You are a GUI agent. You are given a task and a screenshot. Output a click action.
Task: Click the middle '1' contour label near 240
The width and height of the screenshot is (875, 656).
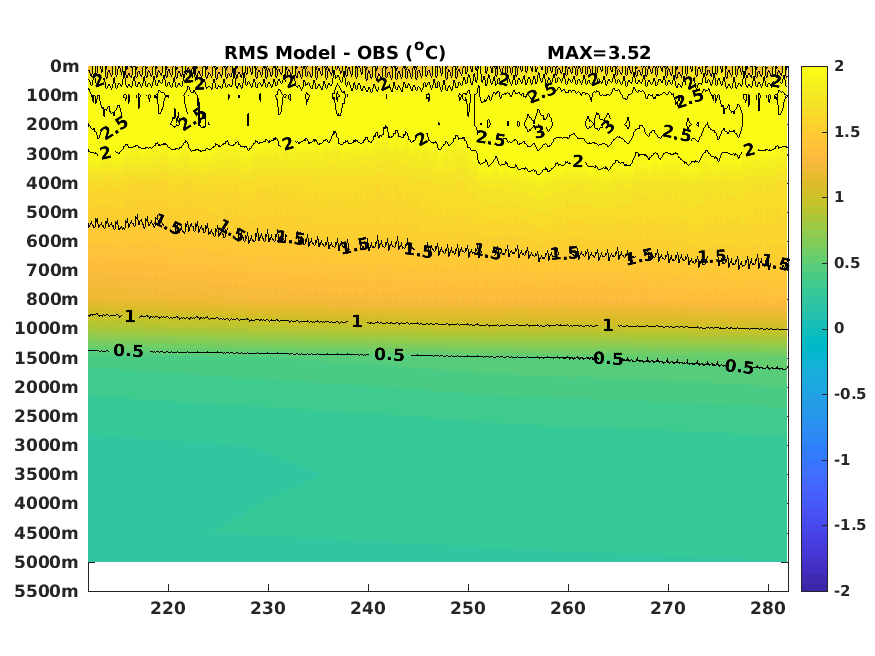coord(357,322)
